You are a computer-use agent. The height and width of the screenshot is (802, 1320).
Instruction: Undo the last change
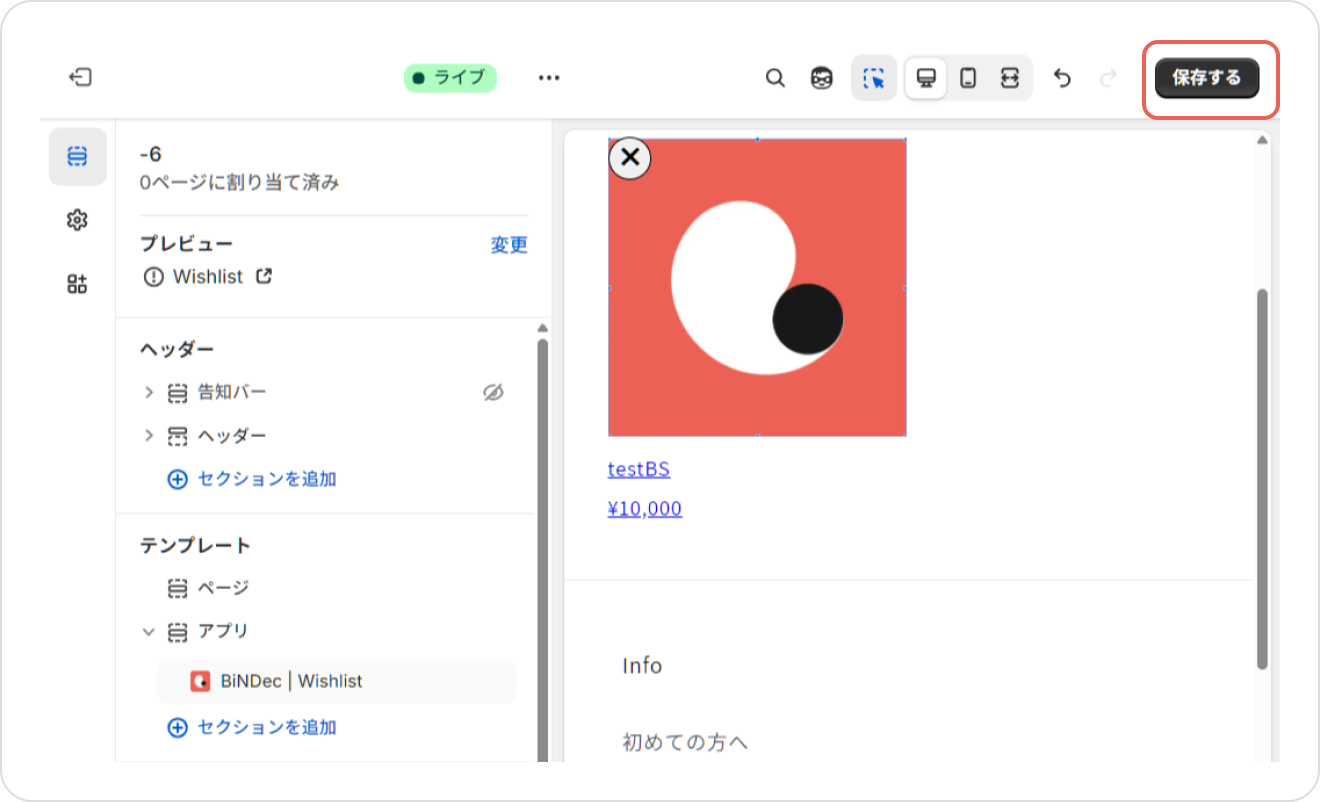pos(1062,78)
